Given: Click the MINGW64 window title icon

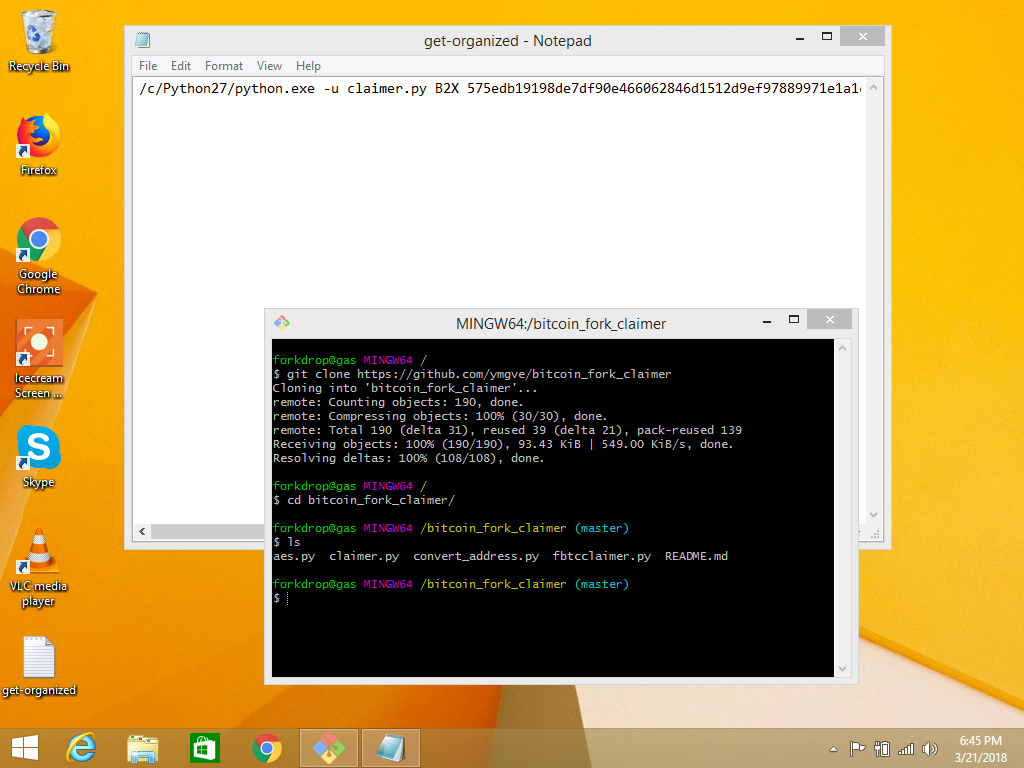Looking at the screenshot, I should 282,323.
